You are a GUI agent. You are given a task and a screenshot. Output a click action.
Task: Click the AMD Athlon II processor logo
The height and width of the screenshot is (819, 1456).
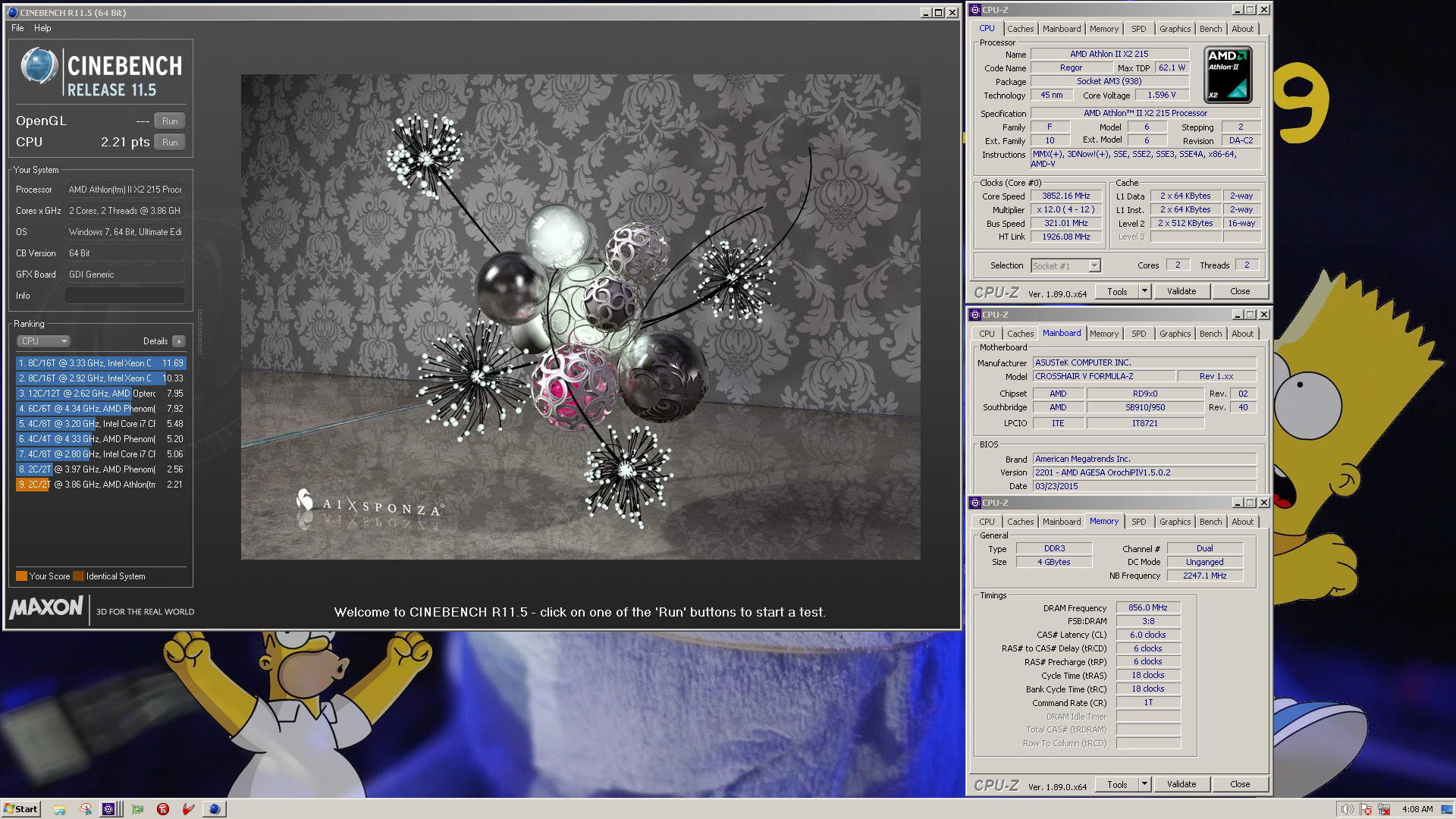click(x=1228, y=75)
